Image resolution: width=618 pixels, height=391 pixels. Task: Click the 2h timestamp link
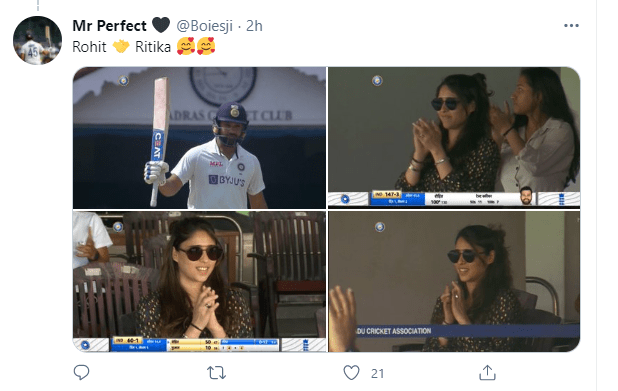254,26
